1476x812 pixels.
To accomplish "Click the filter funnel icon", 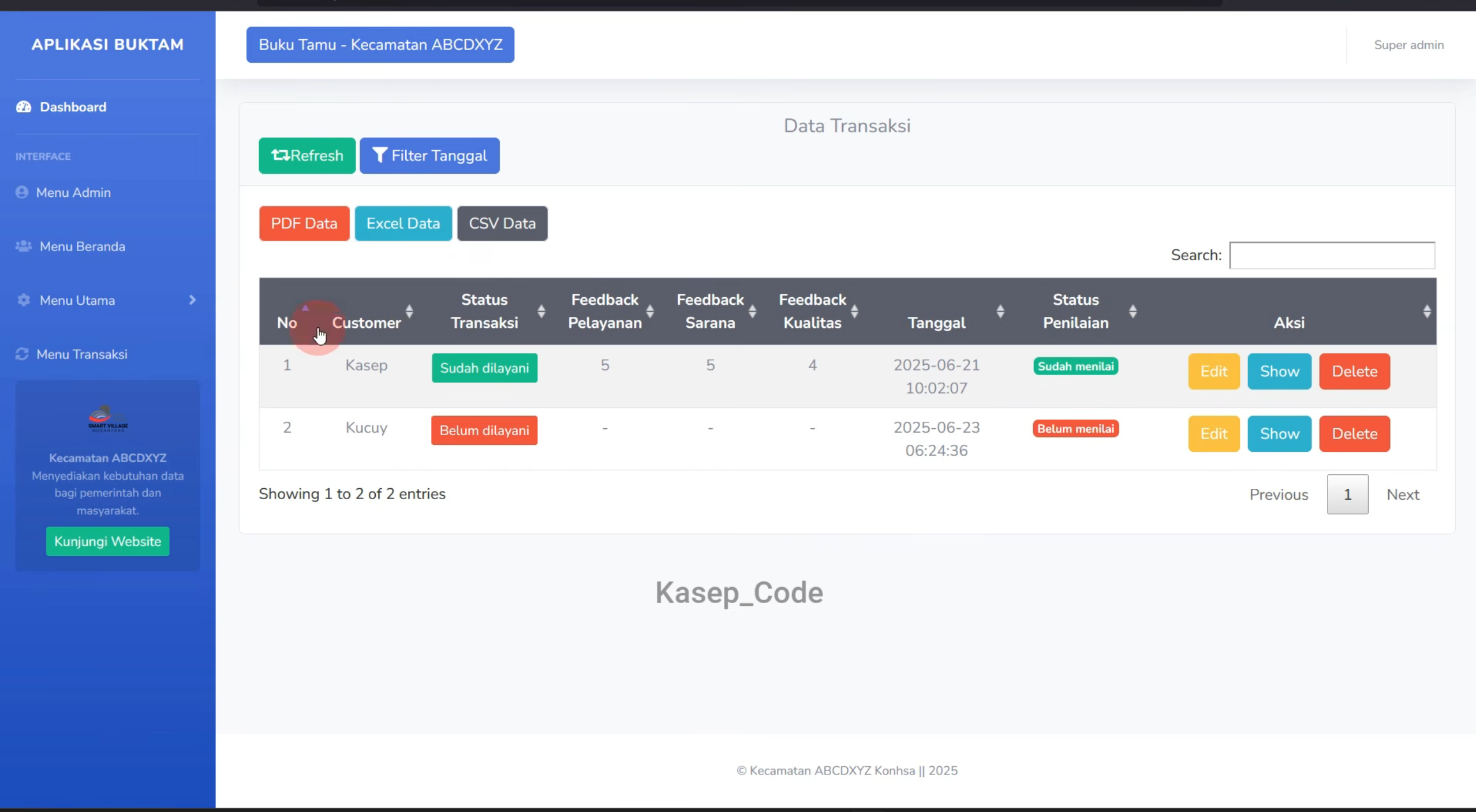I will pos(379,155).
